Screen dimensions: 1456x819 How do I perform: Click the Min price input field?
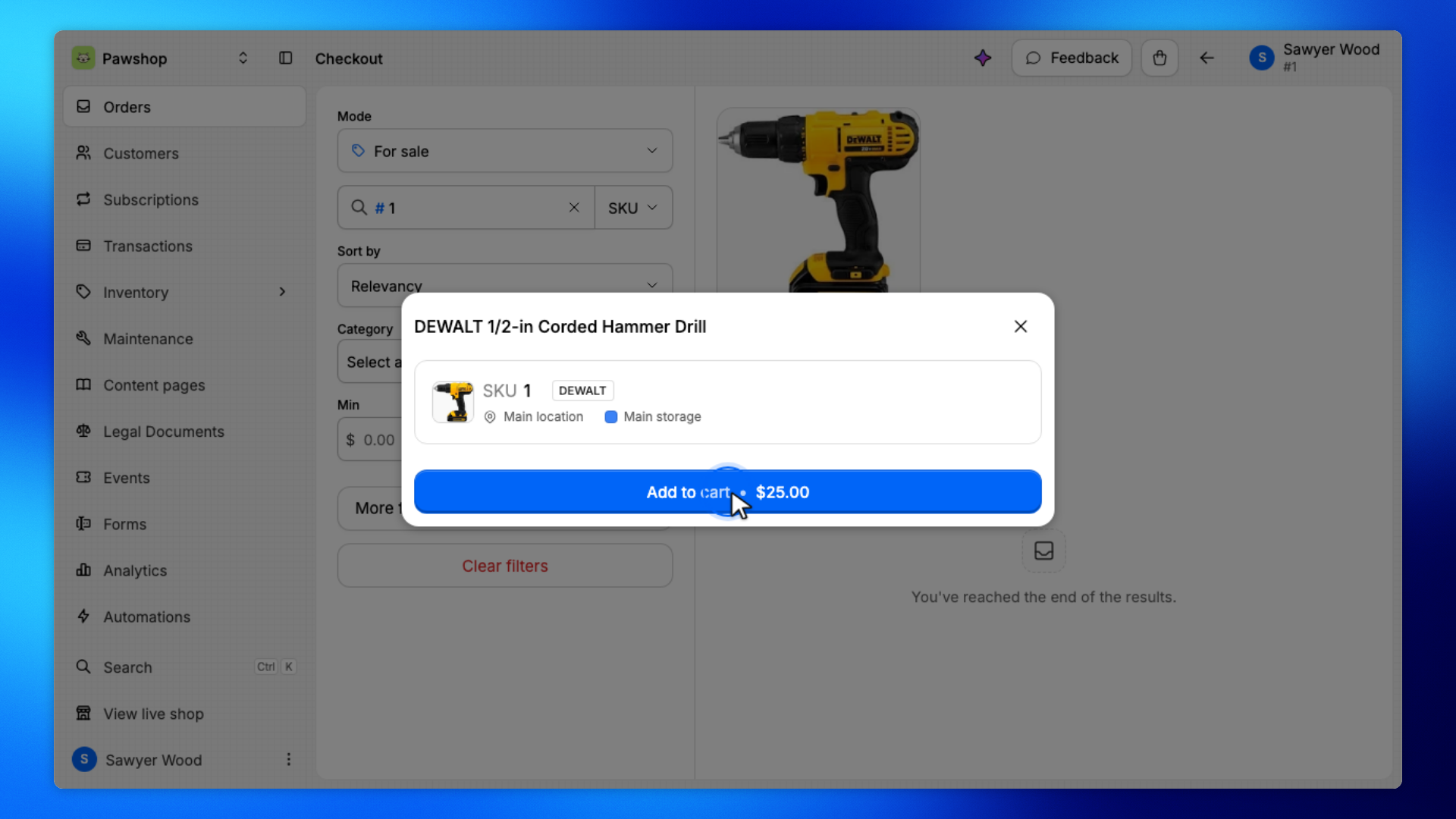tap(370, 440)
